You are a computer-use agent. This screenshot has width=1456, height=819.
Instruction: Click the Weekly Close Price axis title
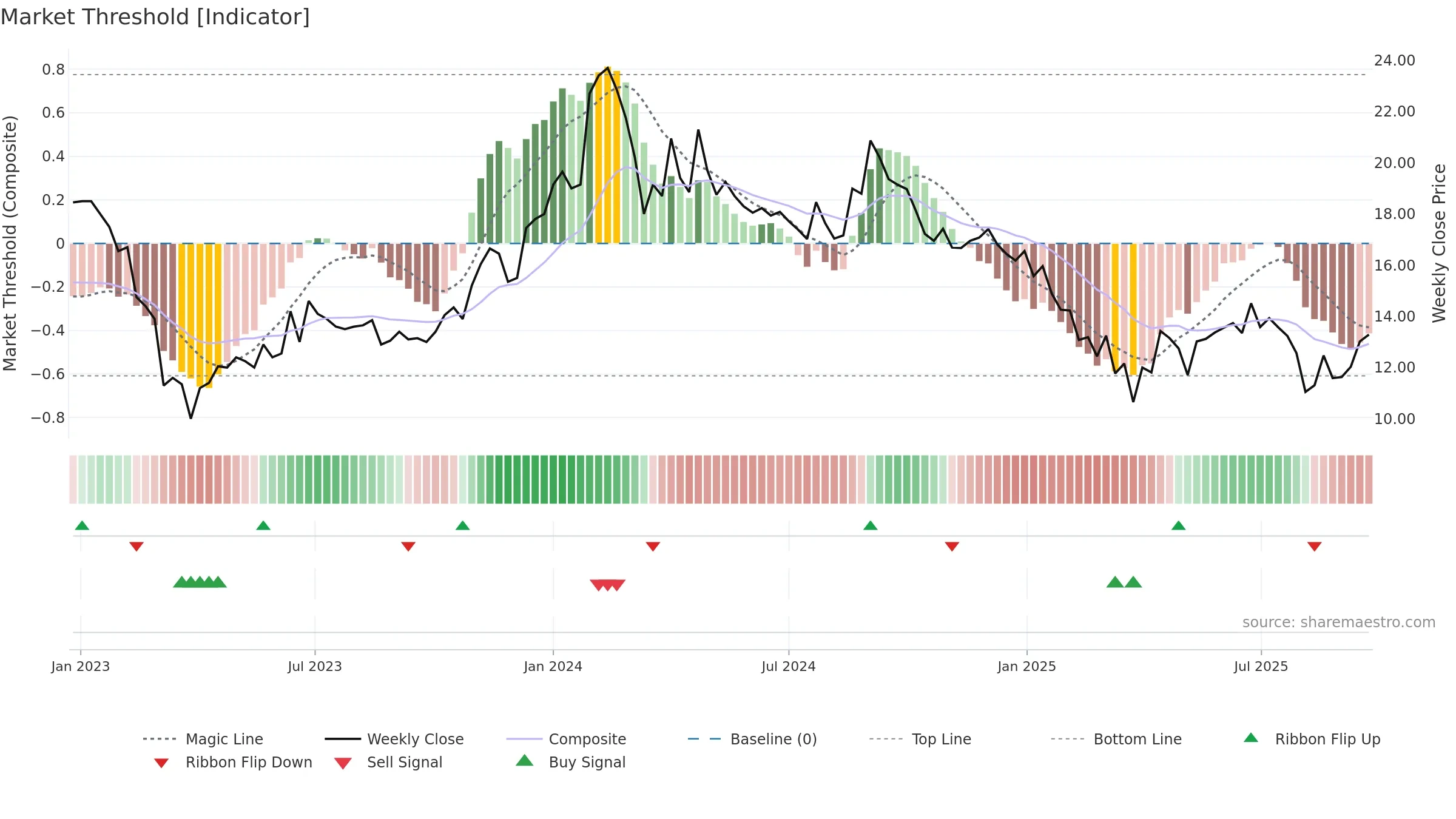click(x=1439, y=243)
